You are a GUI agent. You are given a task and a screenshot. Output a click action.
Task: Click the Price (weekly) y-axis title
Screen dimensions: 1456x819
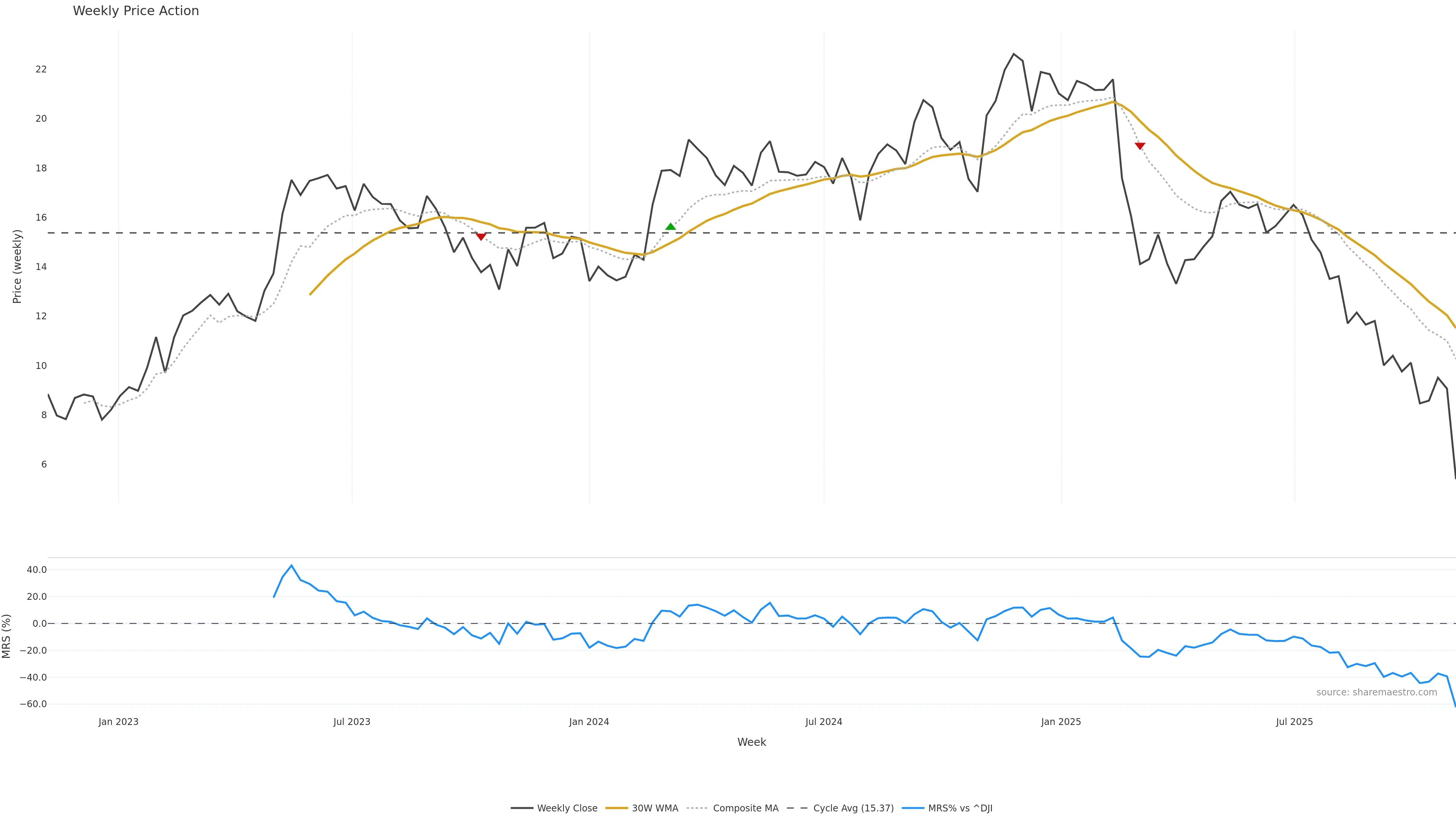(17, 266)
